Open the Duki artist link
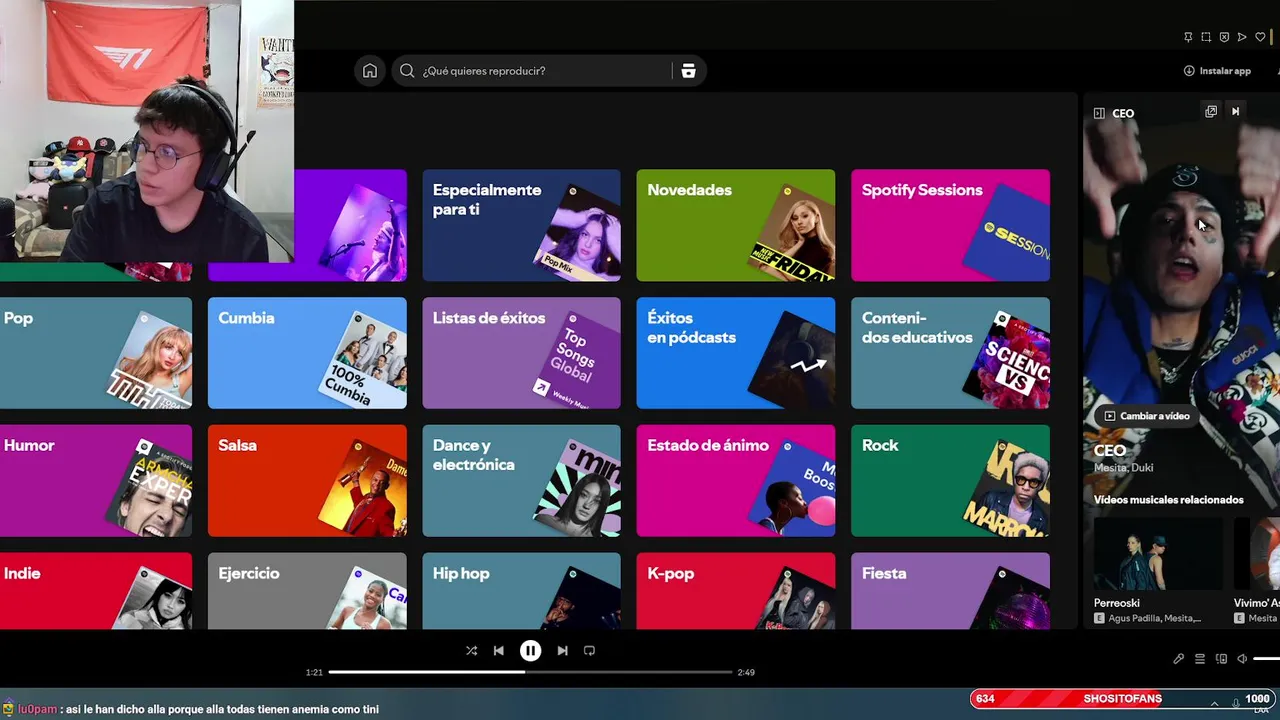The width and height of the screenshot is (1280, 720). click(1141, 468)
